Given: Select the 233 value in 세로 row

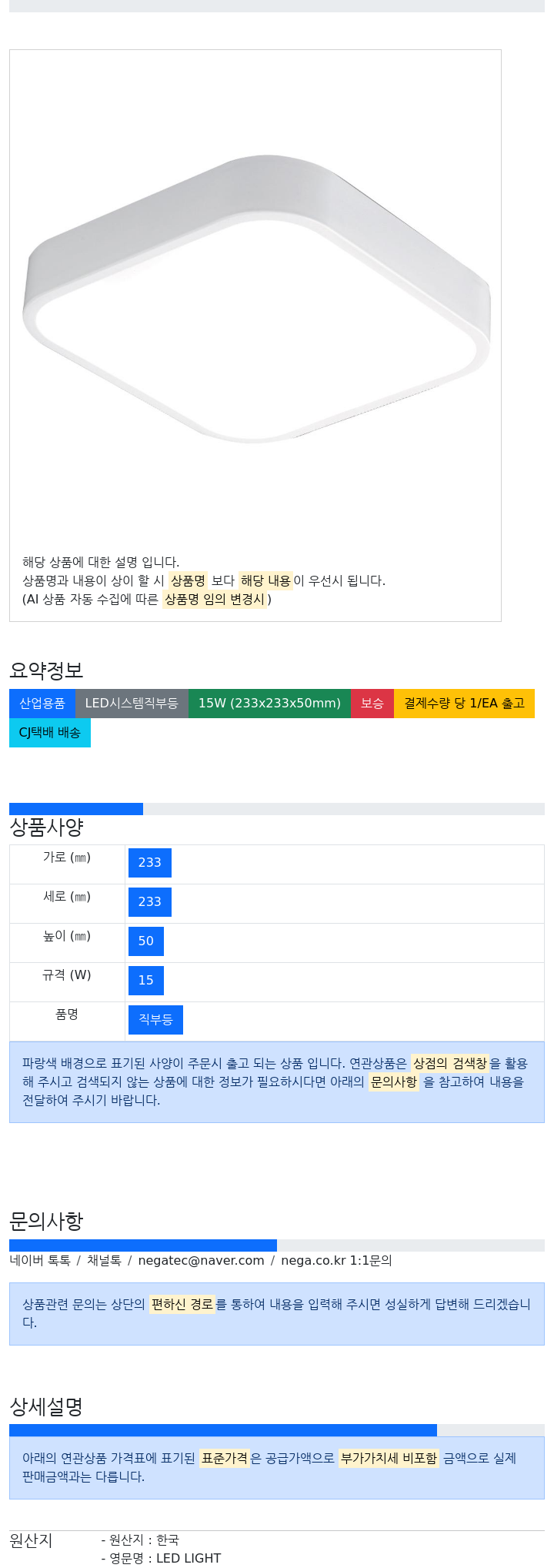Looking at the screenshot, I should coord(150,902).
